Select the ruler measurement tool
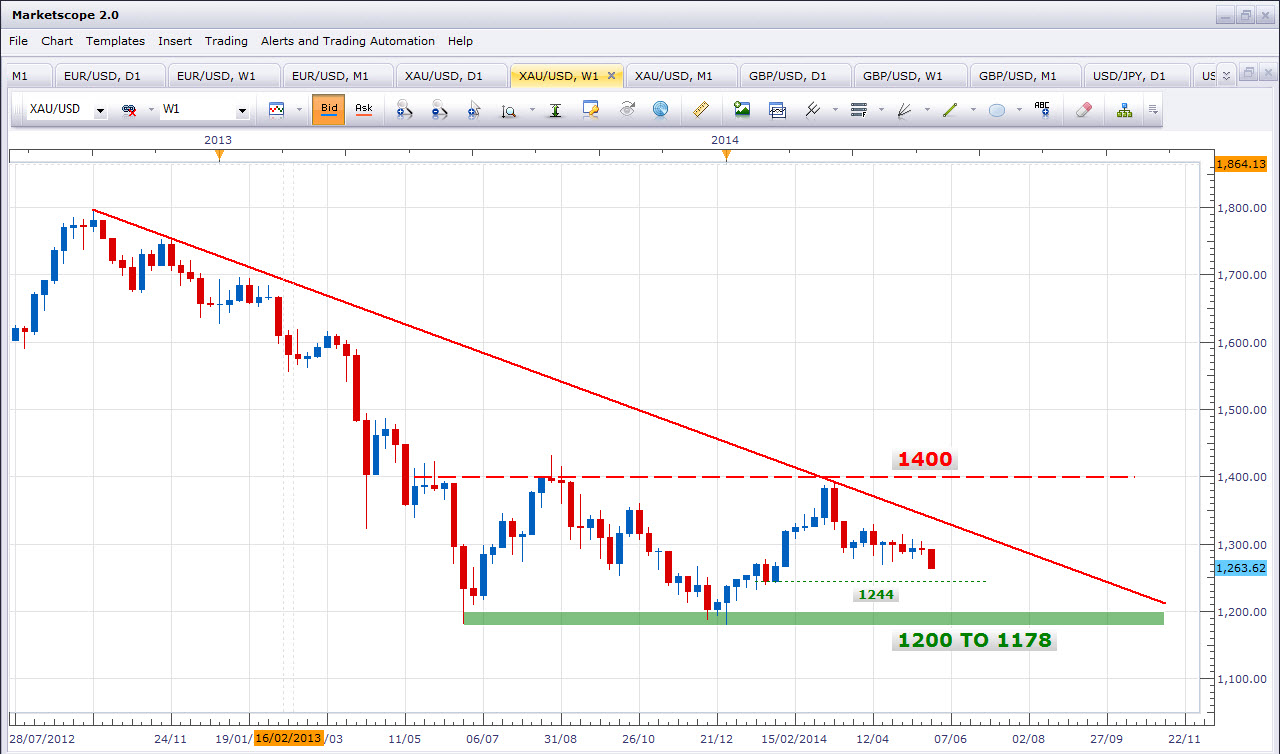Image resolution: width=1280 pixels, height=754 pixels. [700, 109]
